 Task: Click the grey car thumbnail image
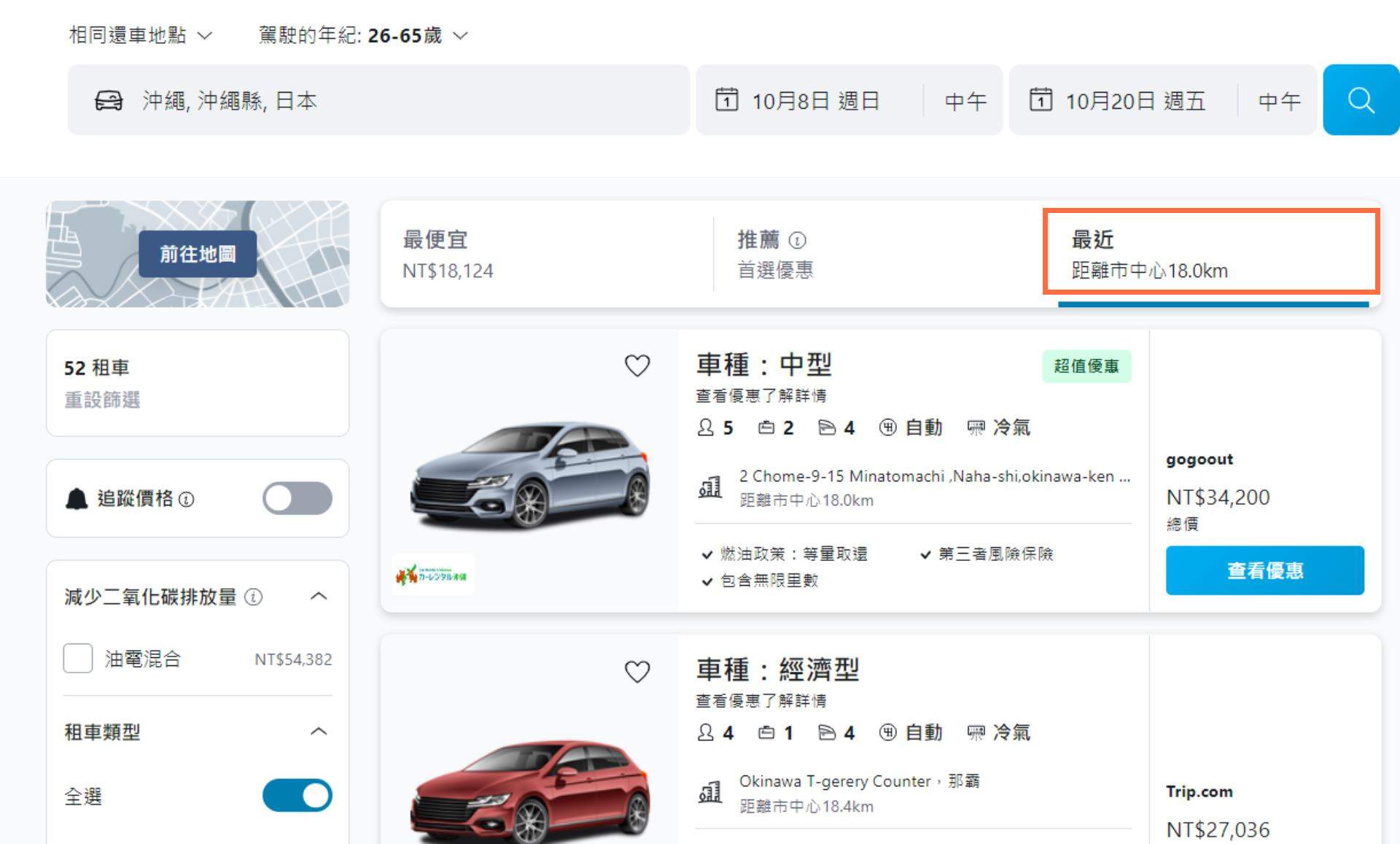[x=530, y=474]
